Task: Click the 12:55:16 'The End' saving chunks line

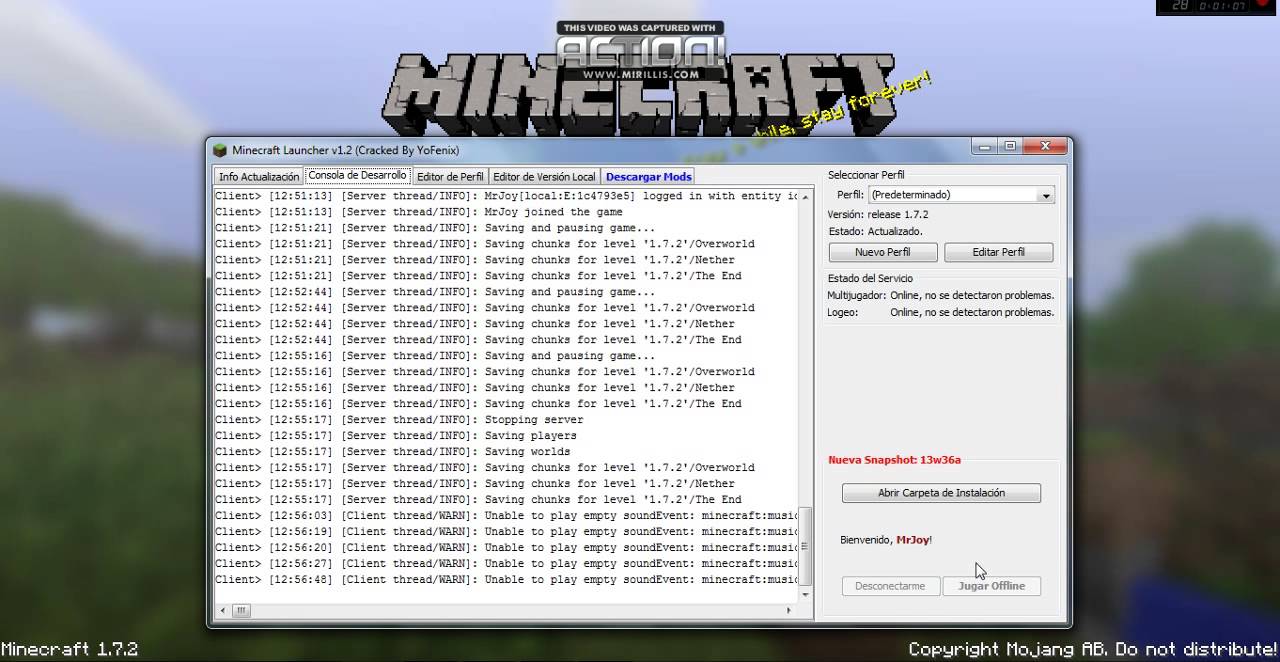Action: (x=478, y=404)
